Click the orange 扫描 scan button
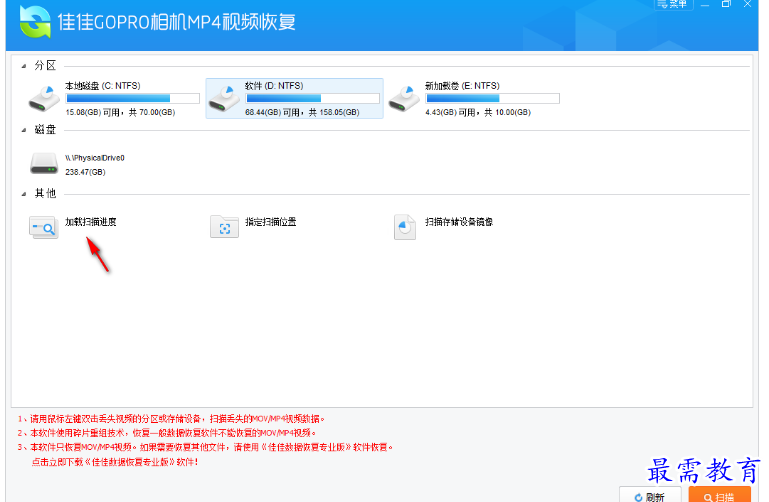The height and width of the screenshot is (502, 769). pyautogui.click(x=719, y=495)
